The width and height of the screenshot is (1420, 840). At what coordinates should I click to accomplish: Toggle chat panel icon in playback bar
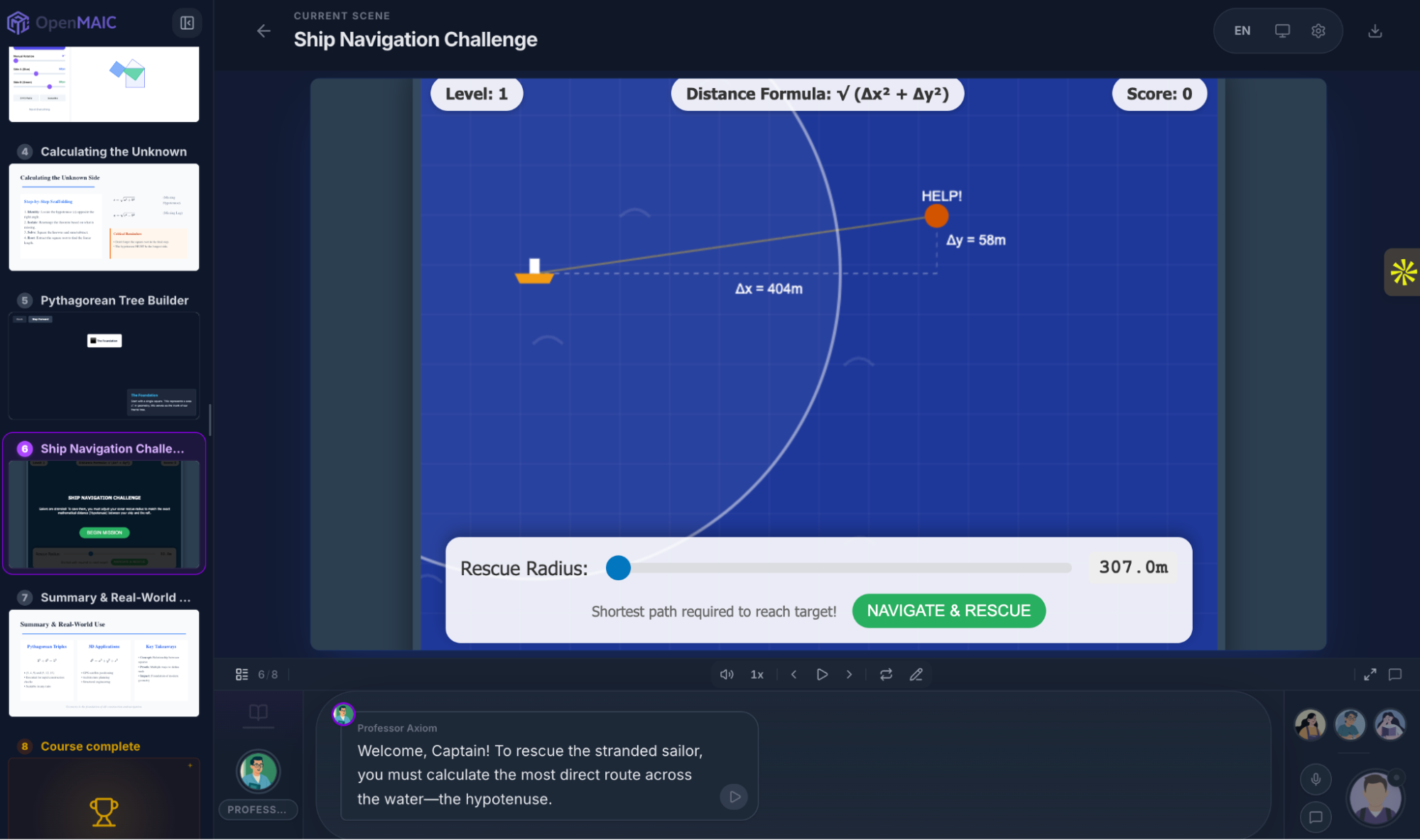pos(1395,674)
